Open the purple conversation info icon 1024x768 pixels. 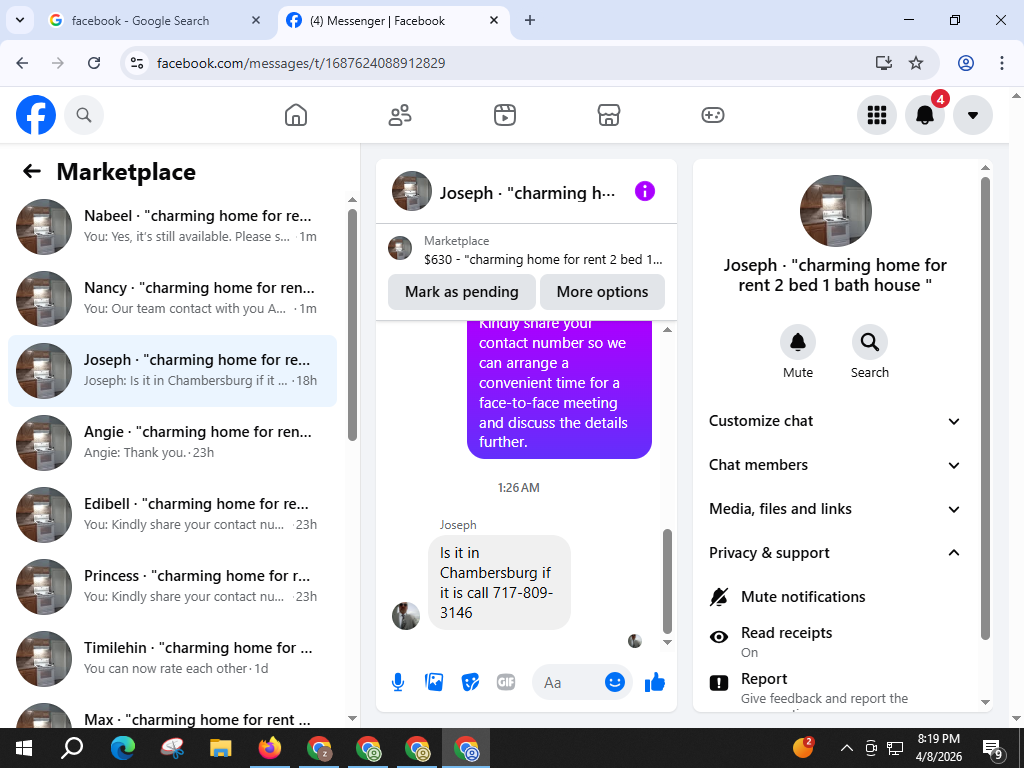coord(645,191)
